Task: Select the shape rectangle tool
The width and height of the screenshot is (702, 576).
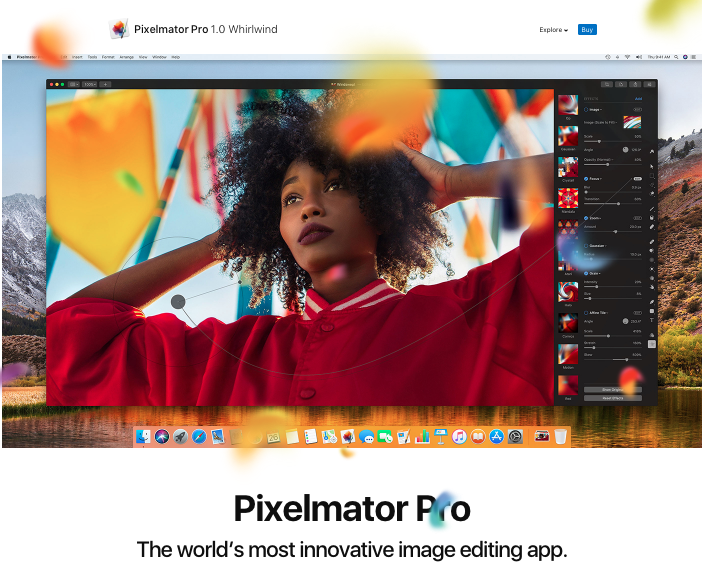Action: pos(652,311)
